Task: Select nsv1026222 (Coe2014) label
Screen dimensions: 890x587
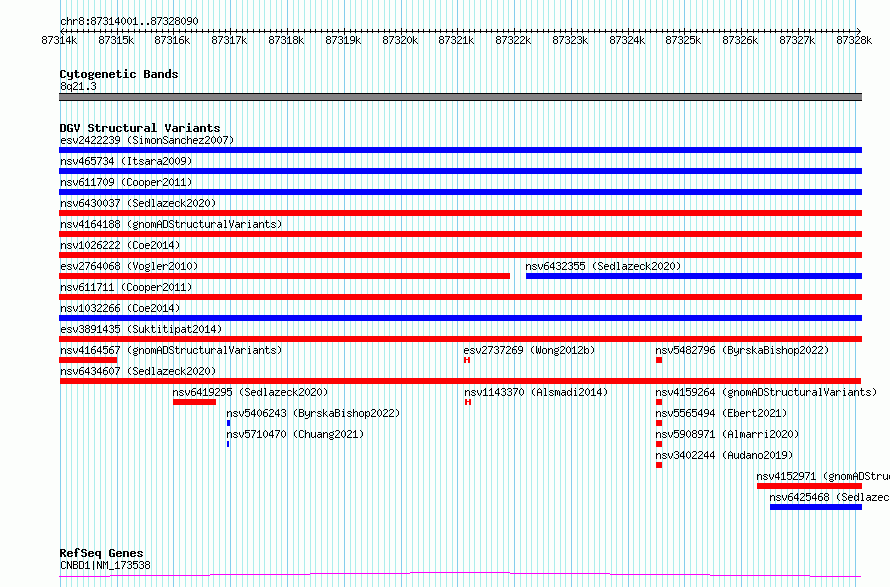Action: [120, 245]
